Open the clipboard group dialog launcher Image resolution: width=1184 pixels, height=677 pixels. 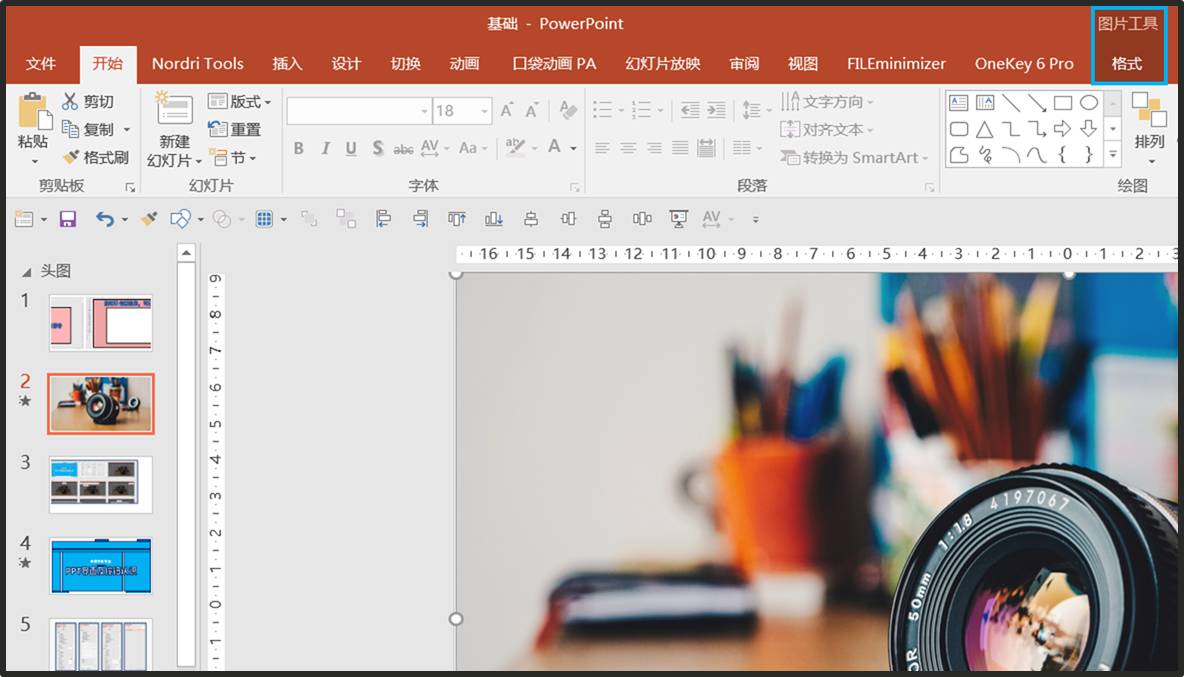coord(130,187)
